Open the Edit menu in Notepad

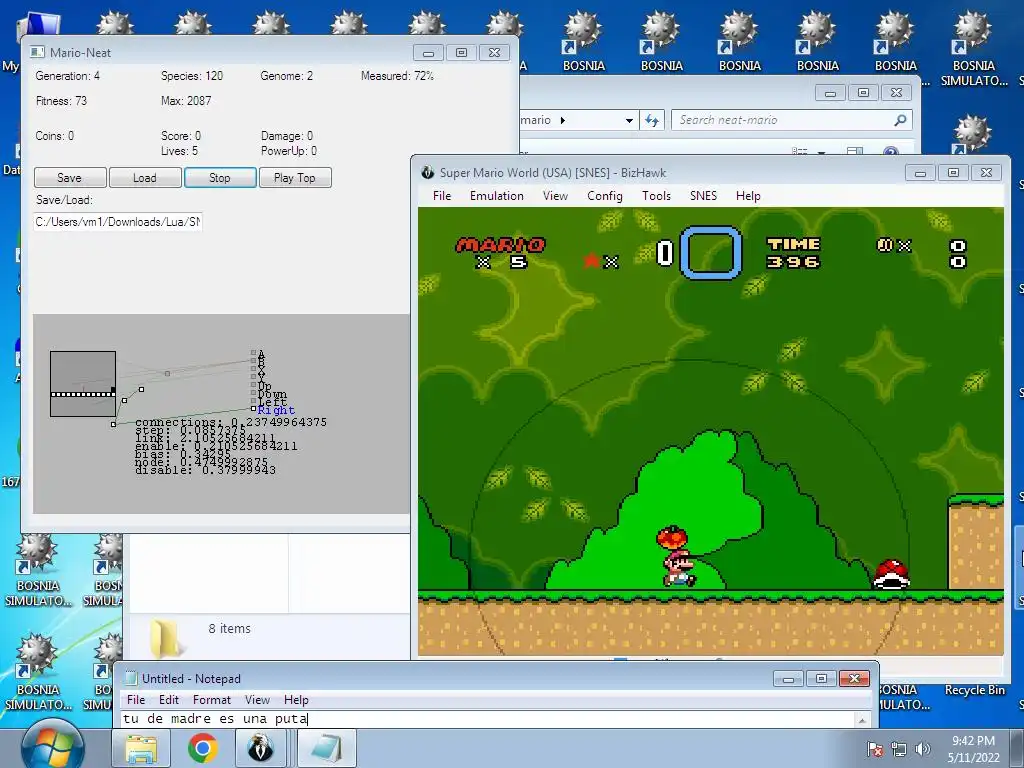coord(168,699)
